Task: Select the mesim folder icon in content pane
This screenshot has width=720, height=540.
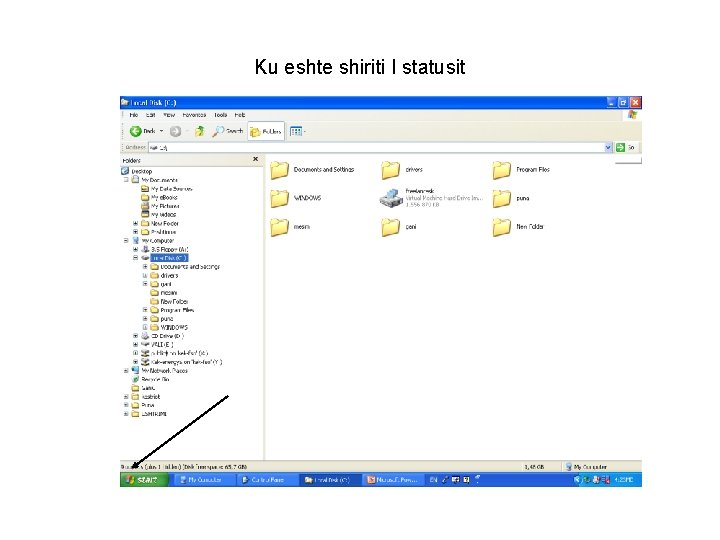Action: pos(279,227)
